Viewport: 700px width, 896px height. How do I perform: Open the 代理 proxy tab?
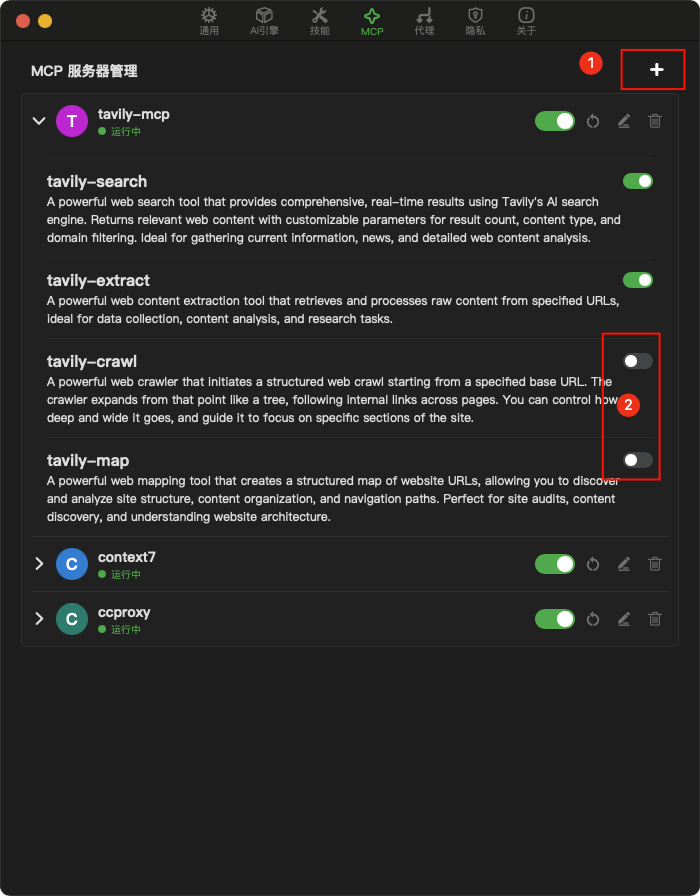[424, 21]
